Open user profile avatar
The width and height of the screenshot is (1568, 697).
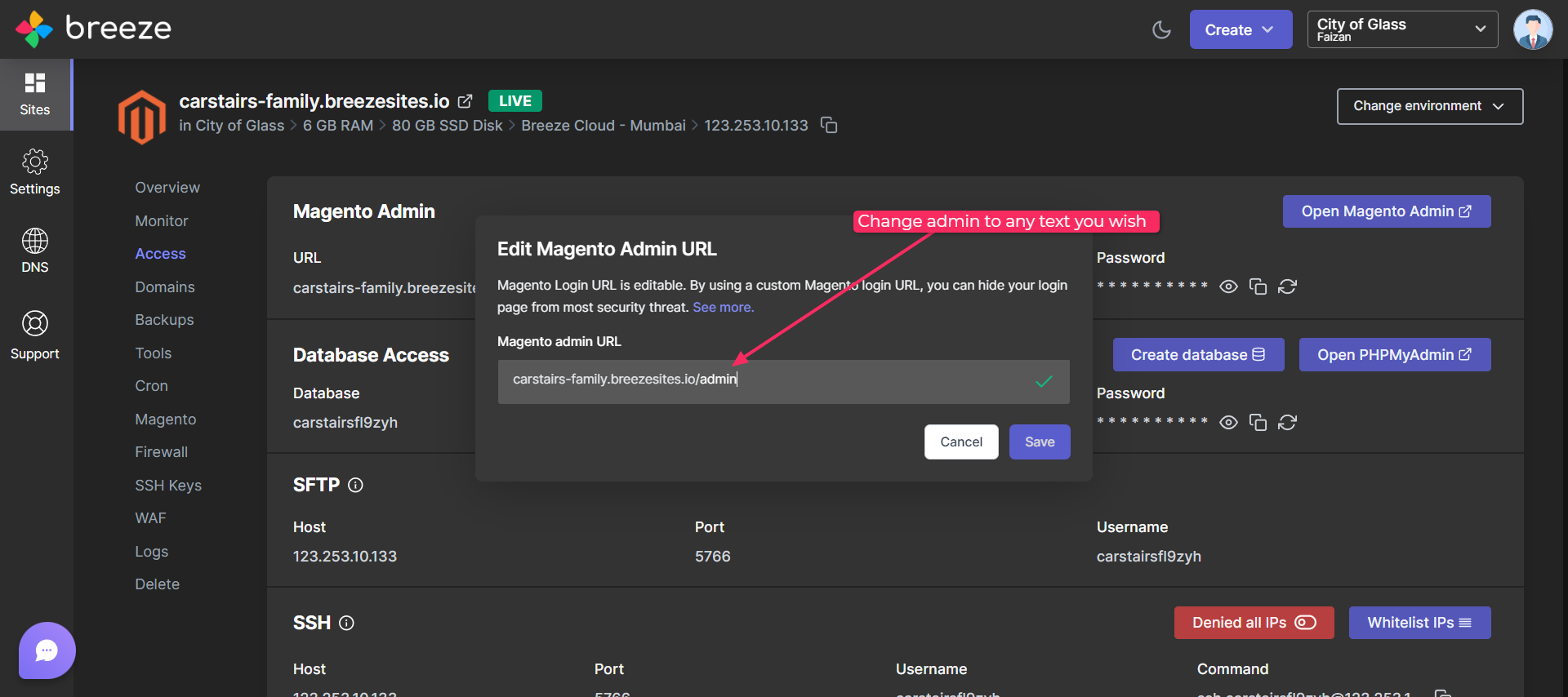[x=1533, y=29]
